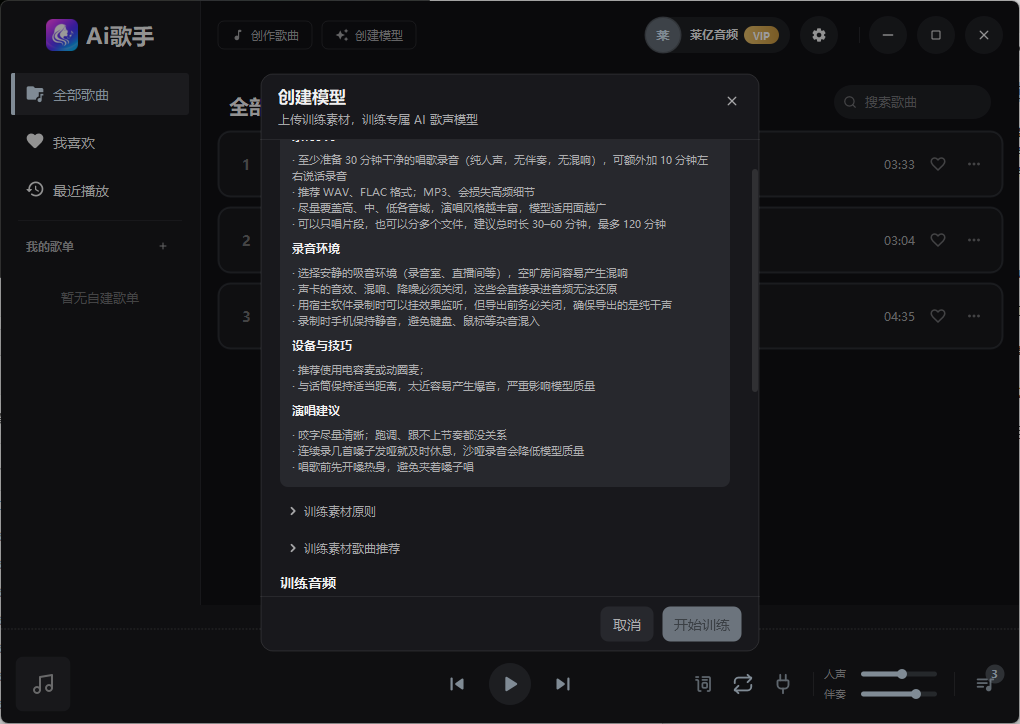
Task: Skip to the previous track
Action: pos(457,684)
